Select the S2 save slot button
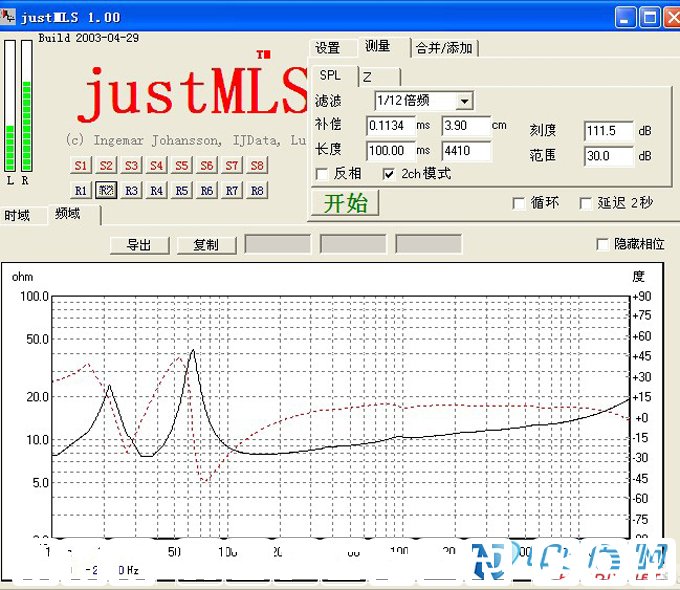Screen dimensions: 680x590 pyautogui.click(x=106, y=165)
